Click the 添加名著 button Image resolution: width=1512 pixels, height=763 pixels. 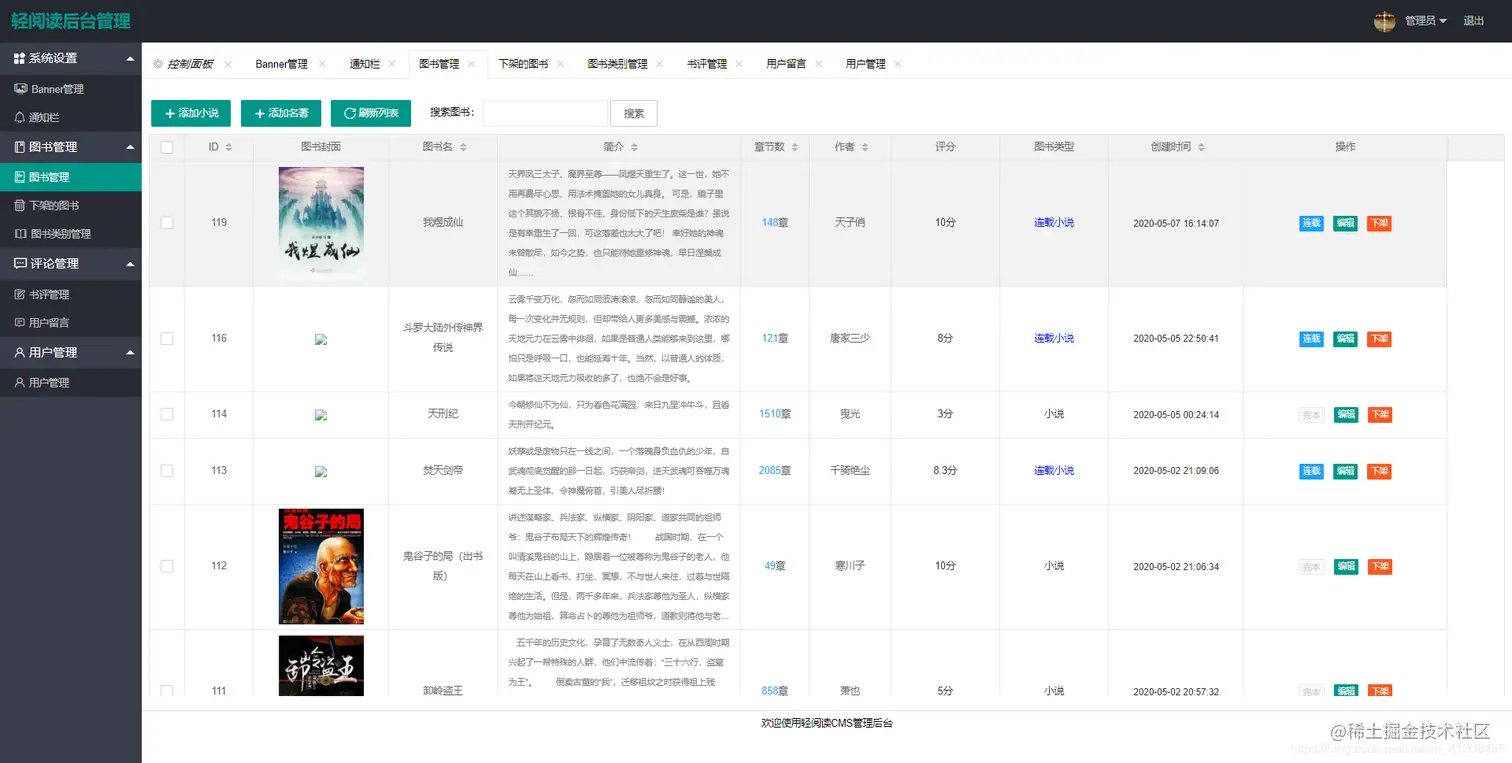(x=281, y=113)
